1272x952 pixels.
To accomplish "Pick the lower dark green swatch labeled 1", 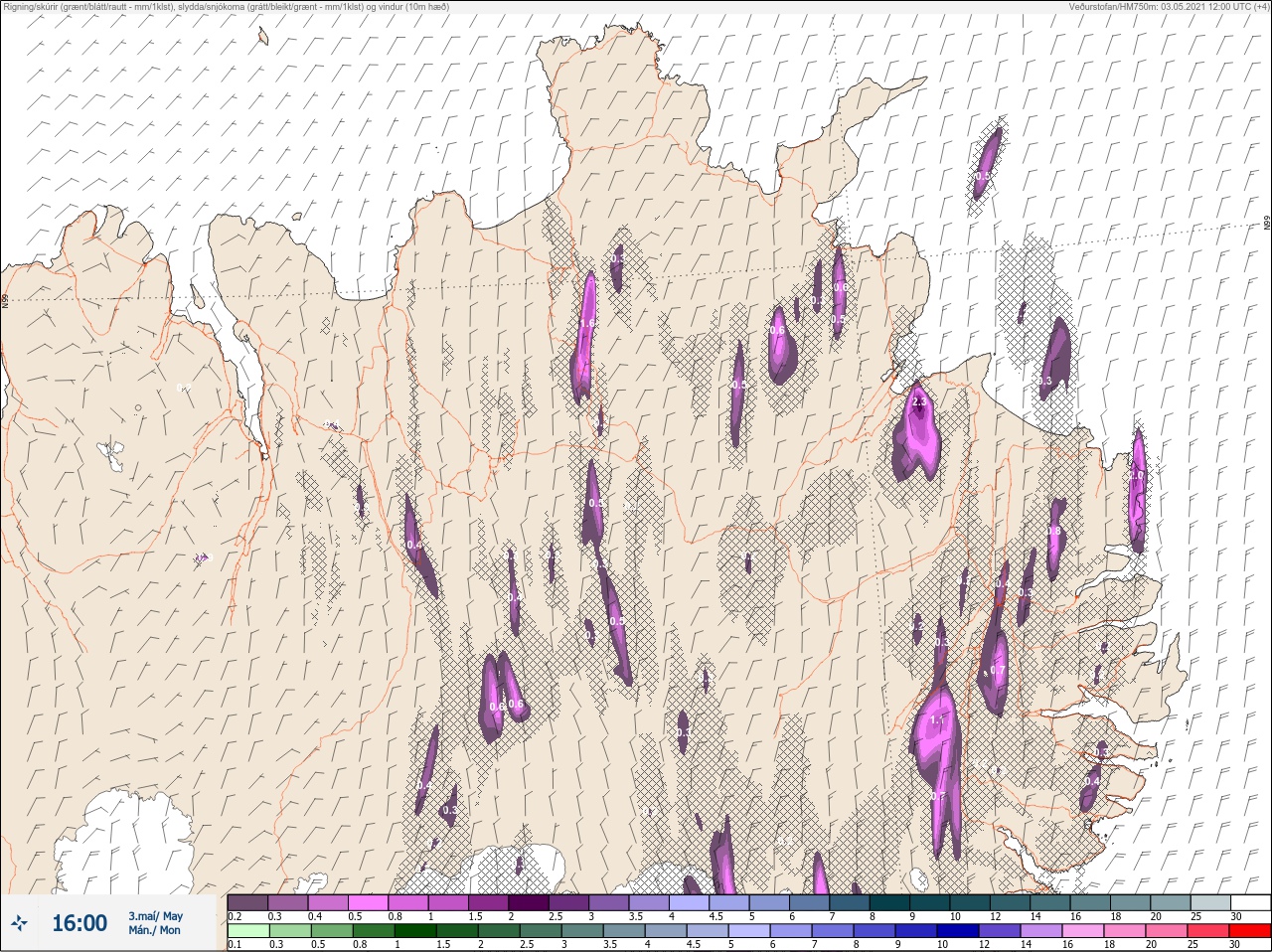I will coord(415,931).
